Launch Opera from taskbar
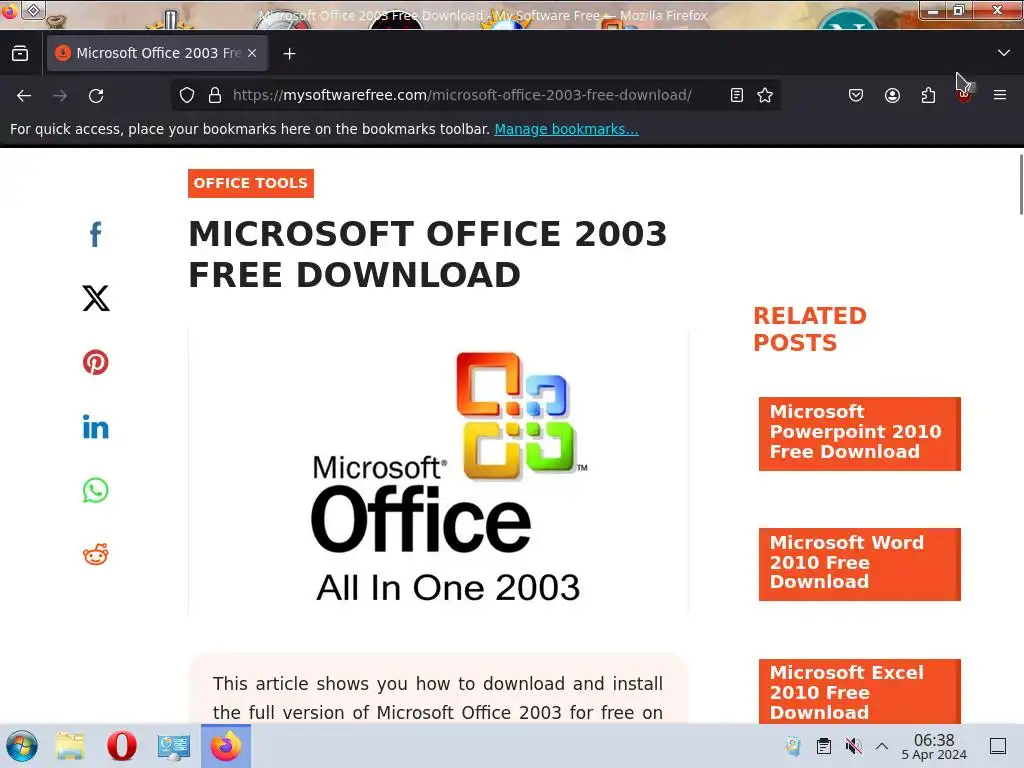The height and width of the screenshot is (768, 1024). pyautogui.click(x=121, y=746)
